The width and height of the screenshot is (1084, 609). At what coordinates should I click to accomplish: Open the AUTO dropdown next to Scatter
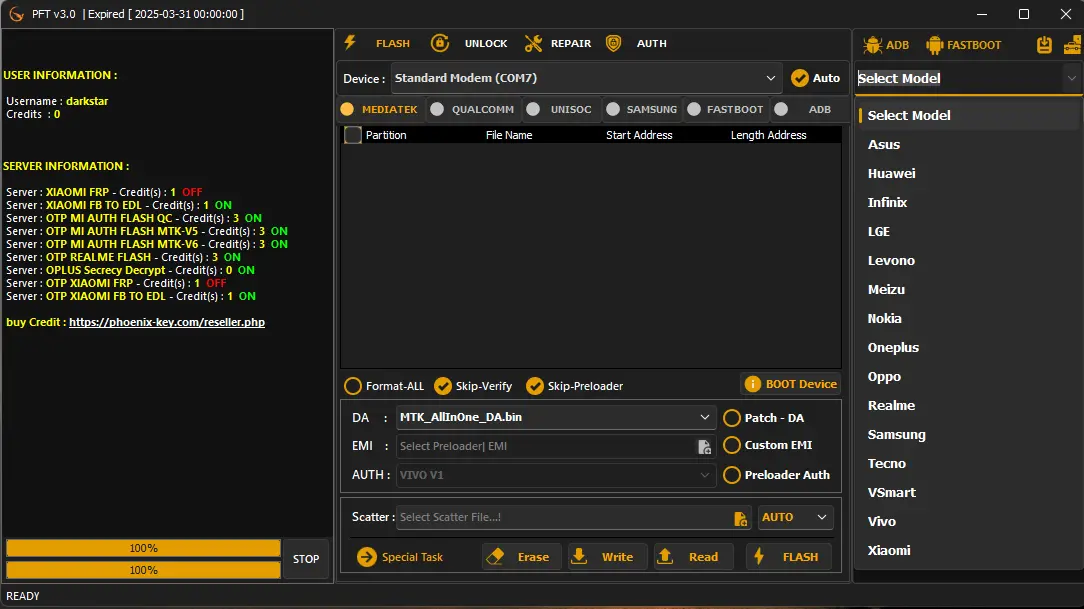795,517
